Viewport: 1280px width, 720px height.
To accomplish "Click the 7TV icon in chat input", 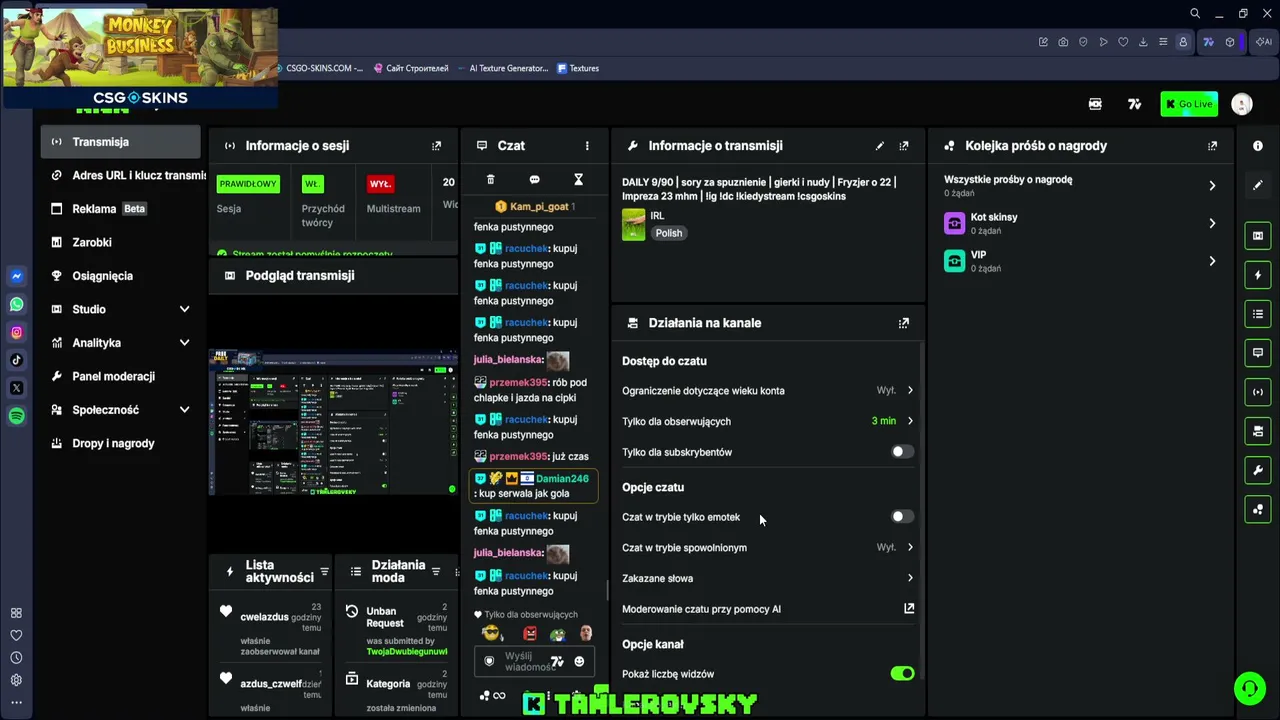I will [x=557, y=661].
